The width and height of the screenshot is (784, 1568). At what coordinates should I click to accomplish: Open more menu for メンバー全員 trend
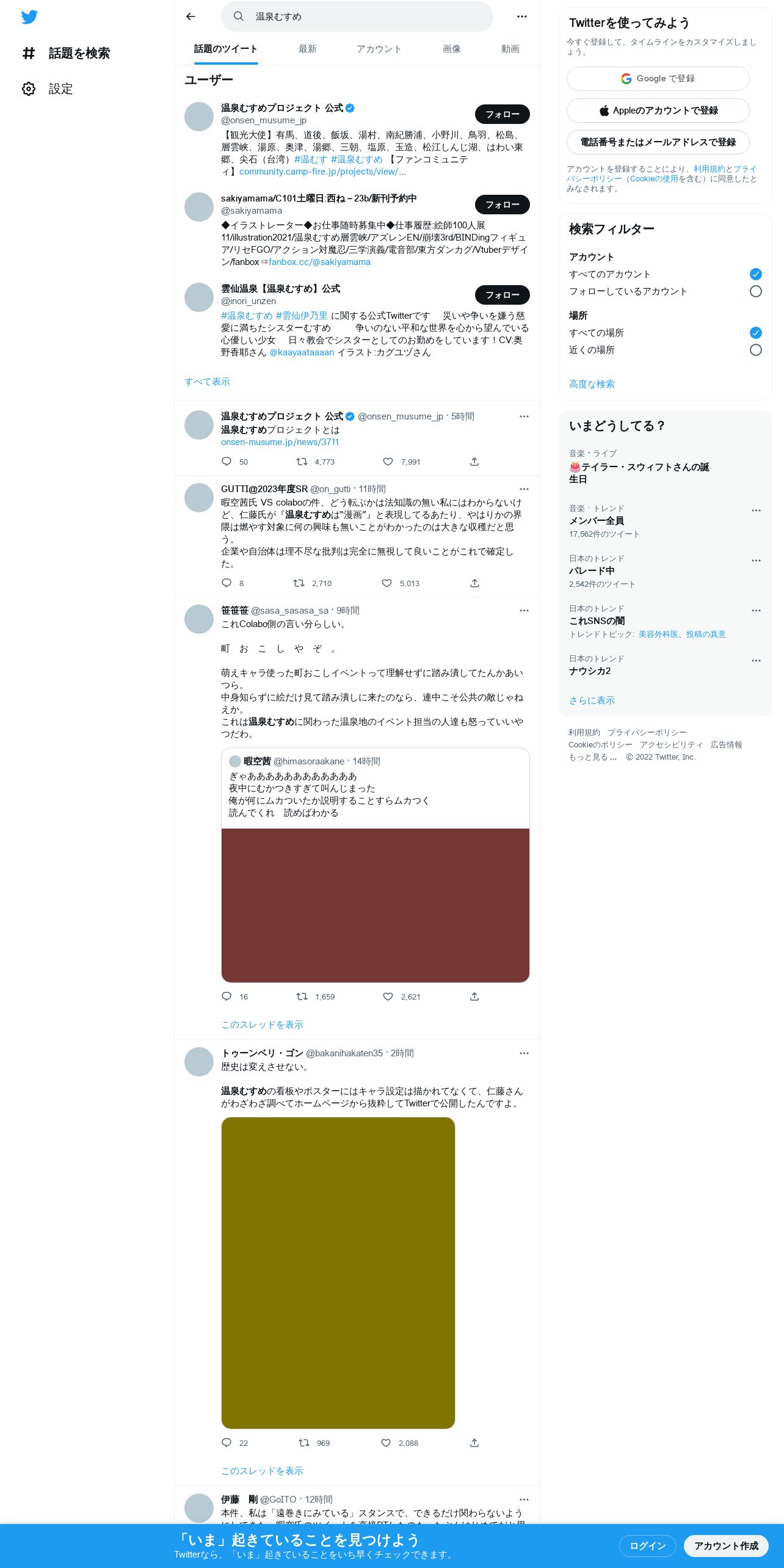point(756,510)
